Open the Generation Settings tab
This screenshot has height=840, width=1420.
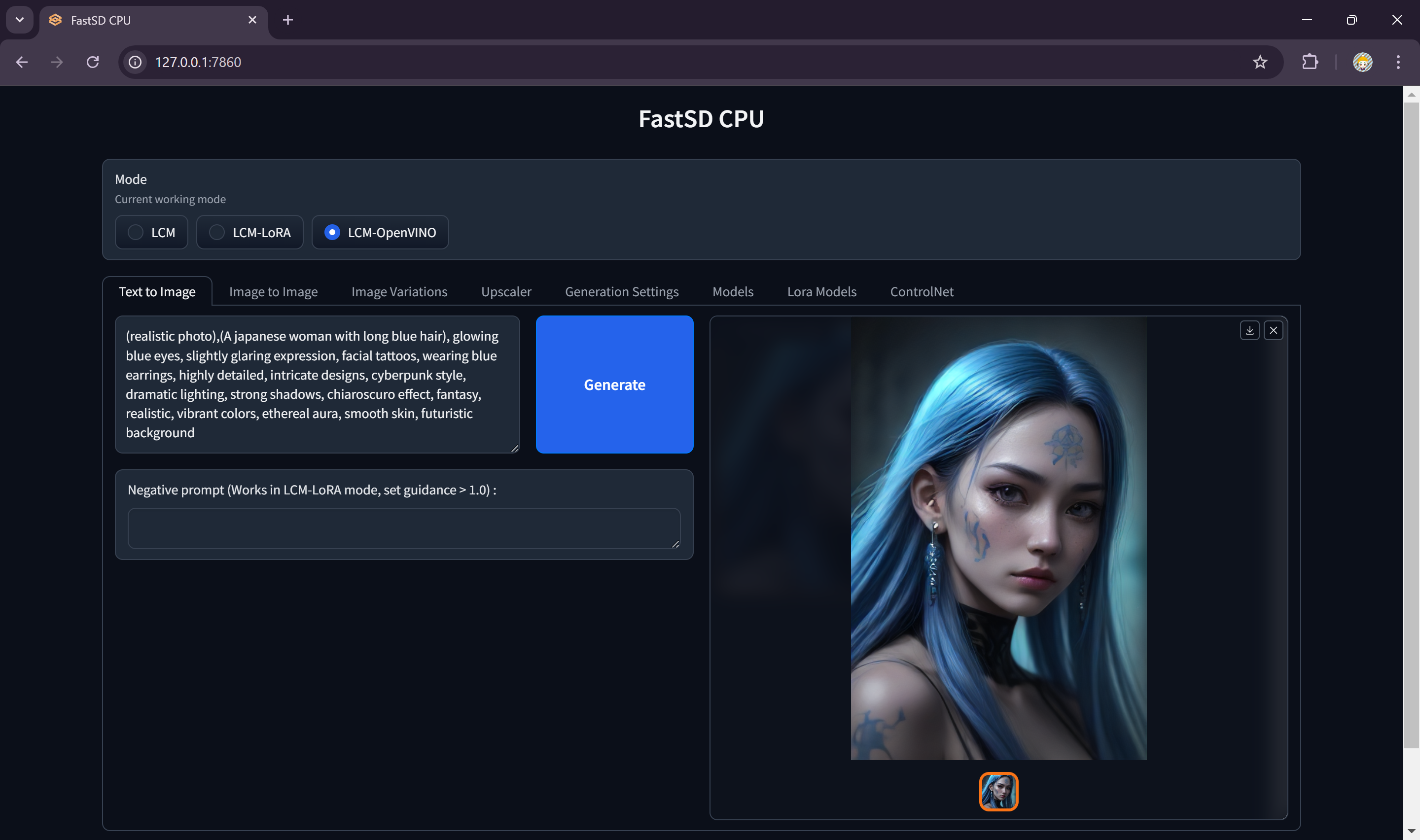coord(621,291)
